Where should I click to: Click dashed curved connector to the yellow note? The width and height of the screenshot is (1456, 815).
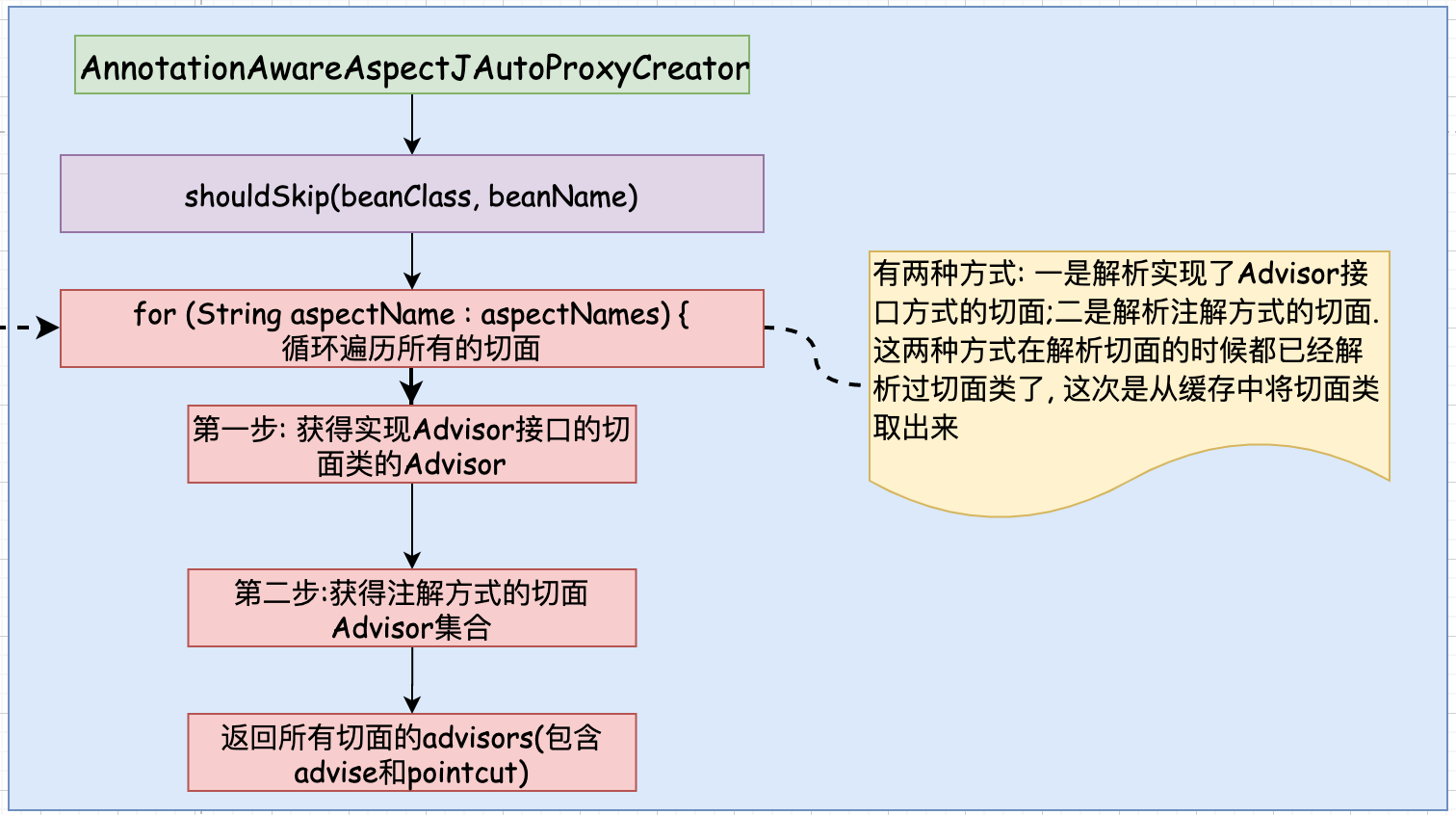click(x=817, y=358)
